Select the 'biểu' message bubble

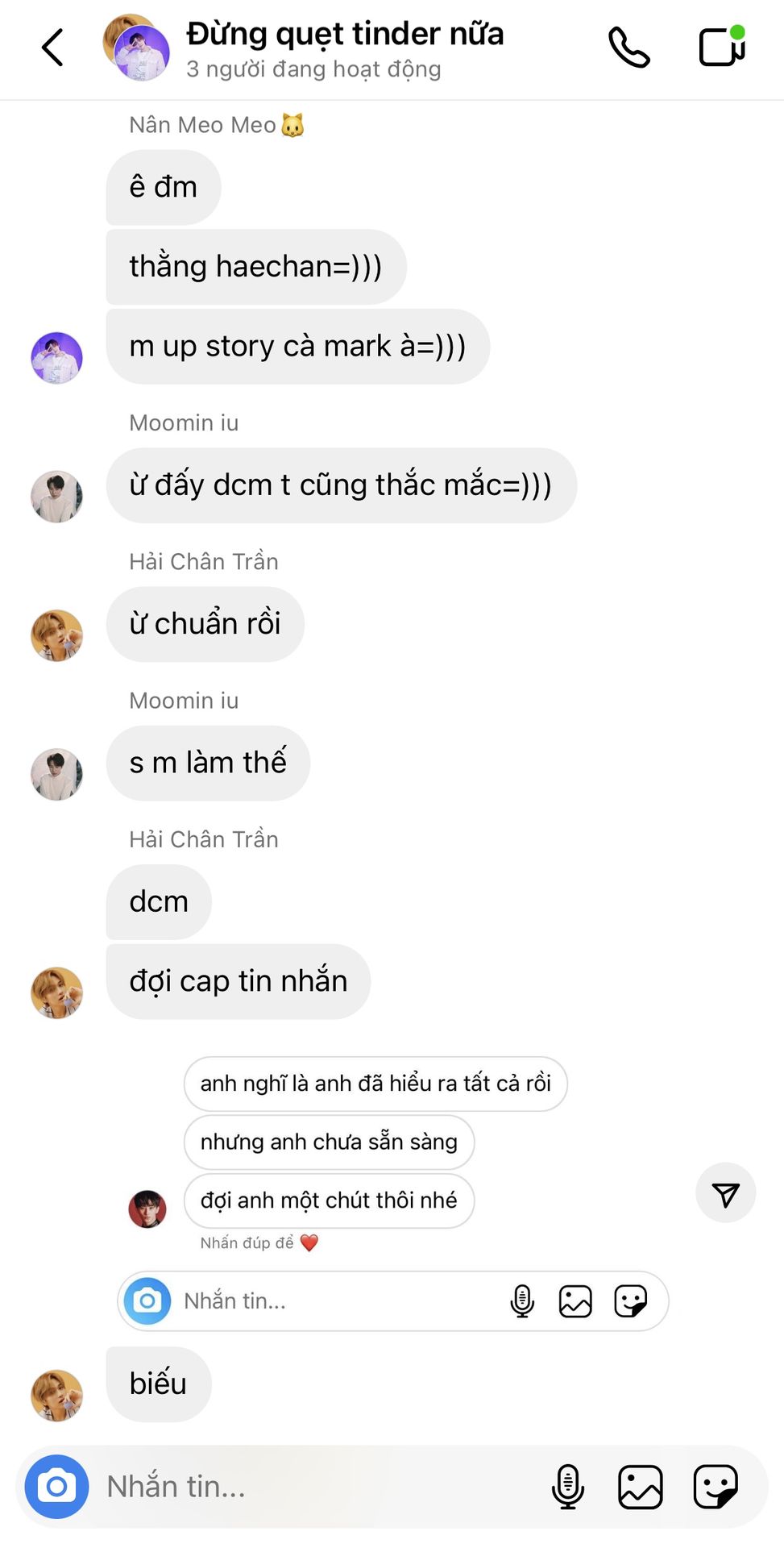159,1384
